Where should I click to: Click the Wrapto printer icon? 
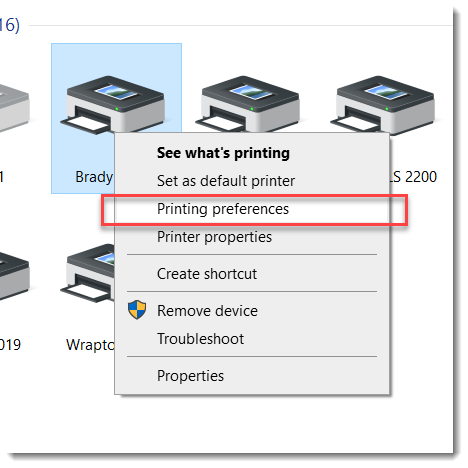point(88,273)
